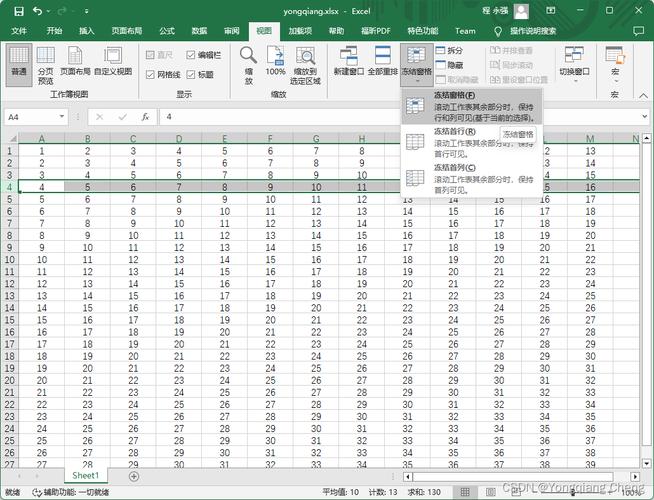Click the comments speech bubble icon

[638, 31]
